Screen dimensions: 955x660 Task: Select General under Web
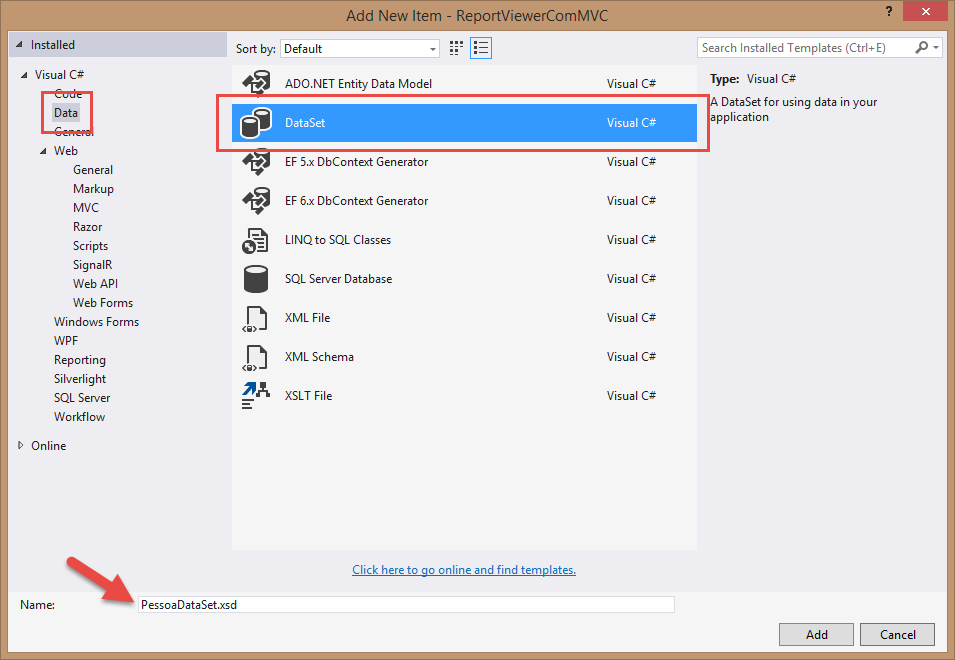(x=93, y=170)
